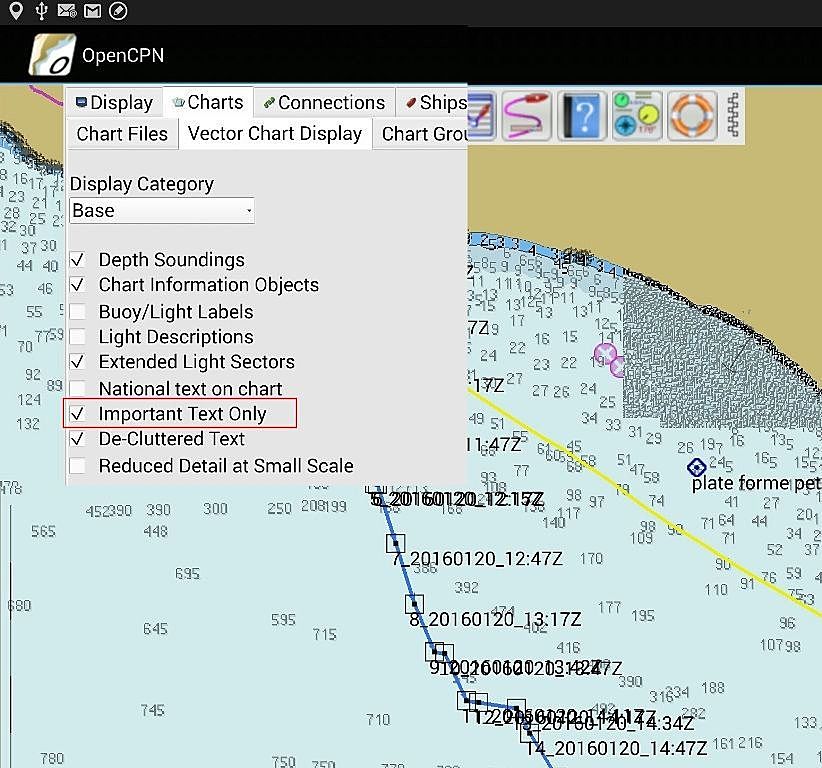Disable Extended Light Sectors
This screenshot has height=768, width=822.
point(78,362)
